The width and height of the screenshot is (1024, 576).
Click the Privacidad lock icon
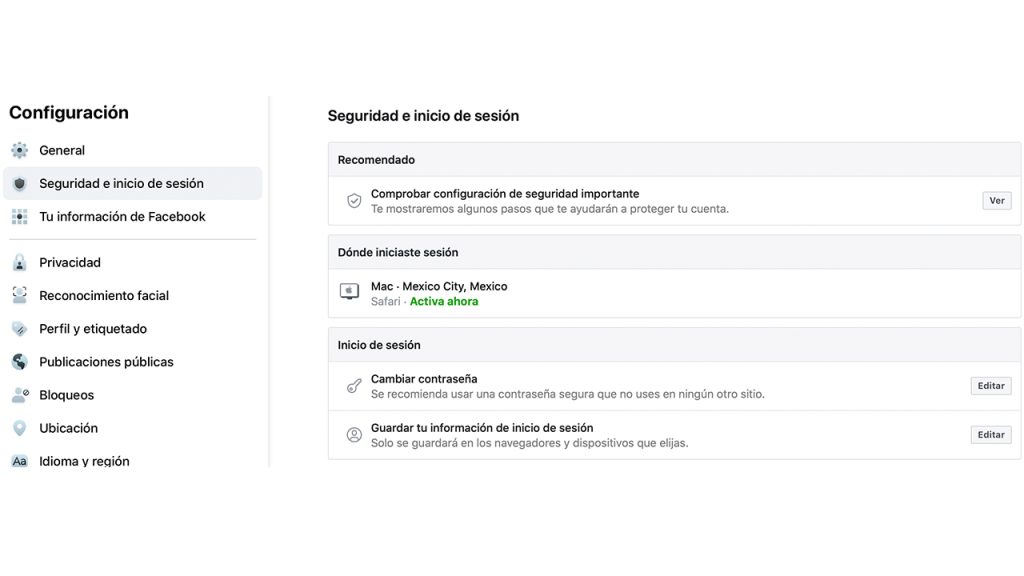19,263
